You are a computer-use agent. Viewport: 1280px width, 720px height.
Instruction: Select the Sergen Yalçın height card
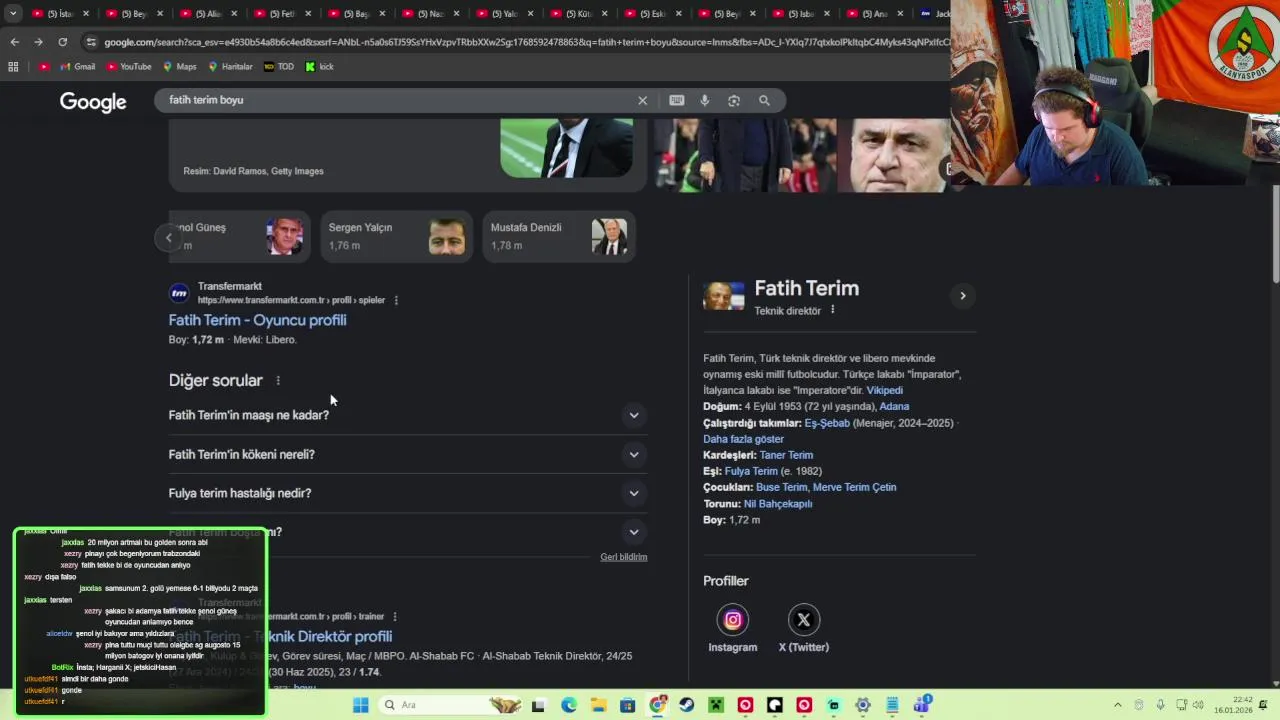(x=397, y=237)
